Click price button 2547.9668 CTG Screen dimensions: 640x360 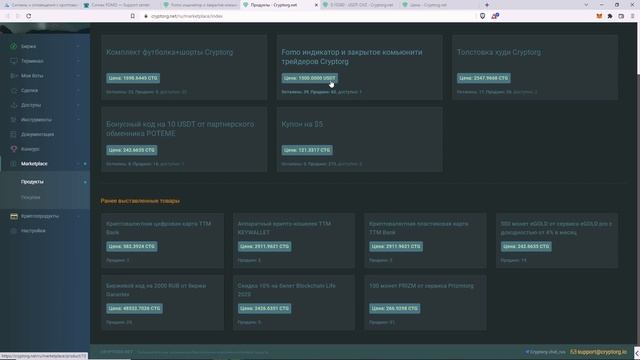pos(483,78)
